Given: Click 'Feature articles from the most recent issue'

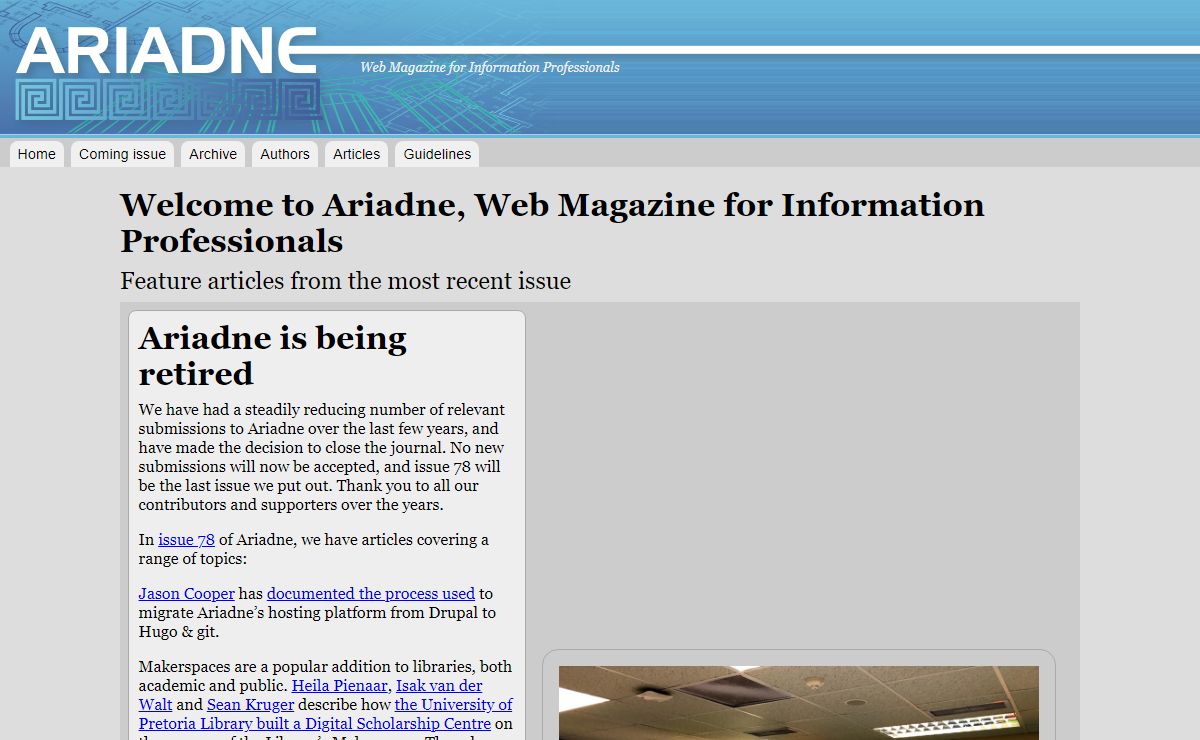Looking at the screenshot, I should (x=345, y=281).
